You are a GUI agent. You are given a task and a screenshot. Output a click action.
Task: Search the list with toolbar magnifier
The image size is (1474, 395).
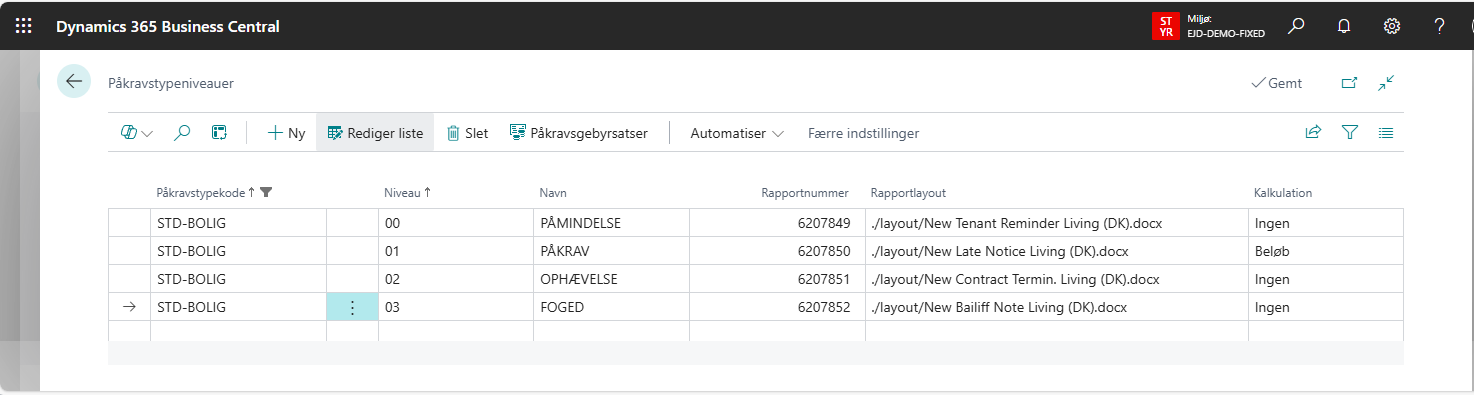[182, 133]
